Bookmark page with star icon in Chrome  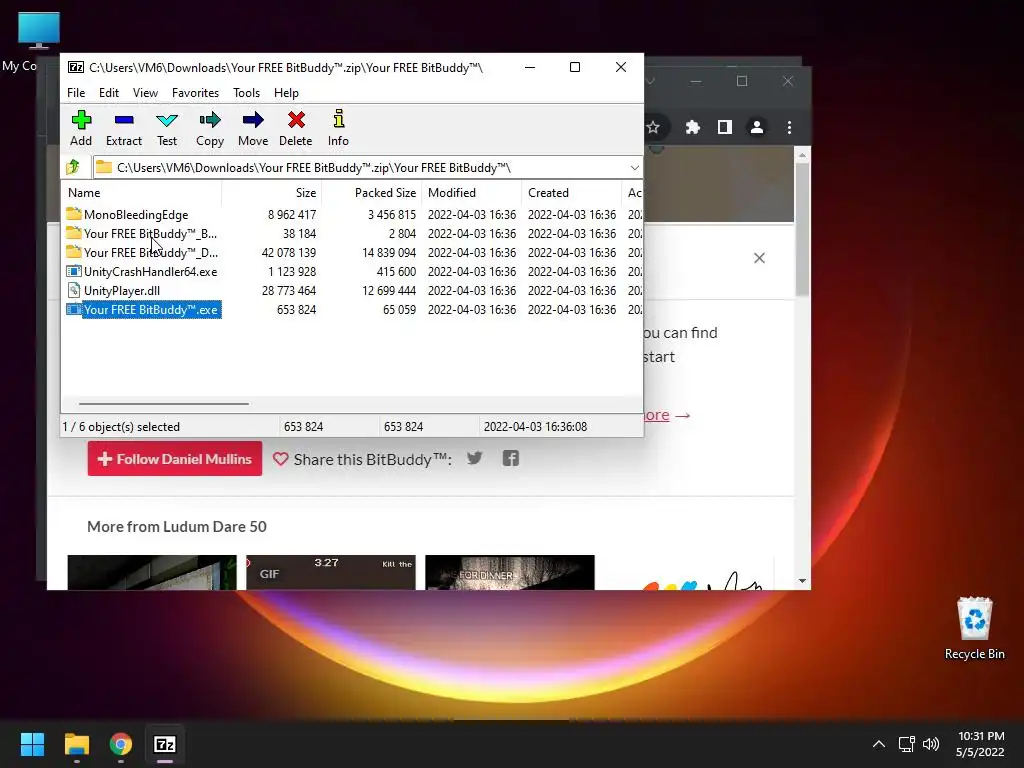pos(652,127)
